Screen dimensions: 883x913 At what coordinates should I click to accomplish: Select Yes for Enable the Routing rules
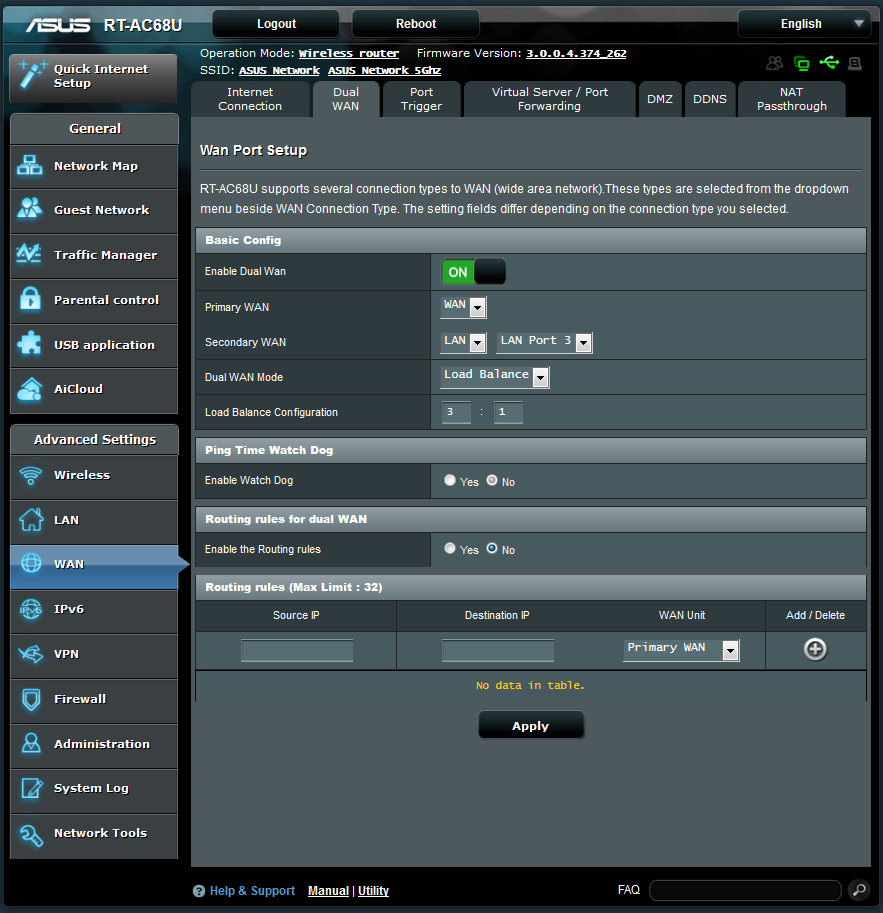449,548
